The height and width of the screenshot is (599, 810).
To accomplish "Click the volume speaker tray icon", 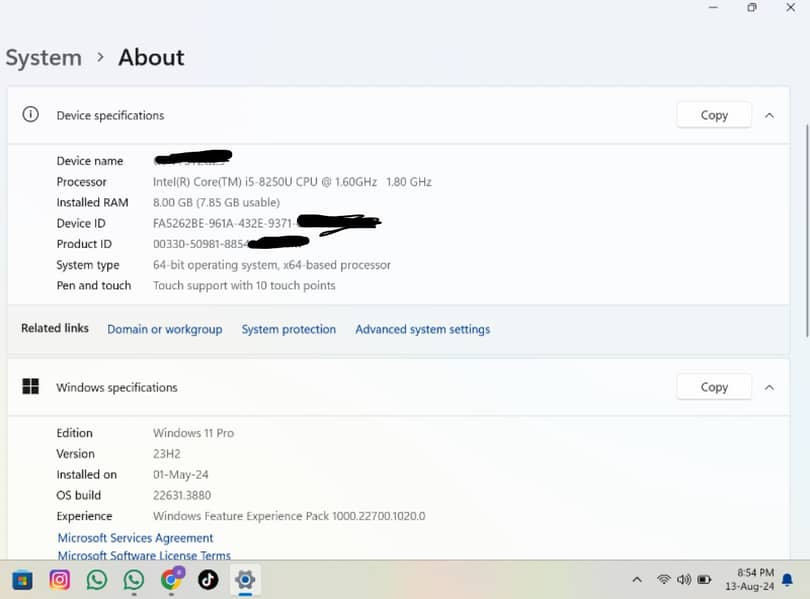I will 684,580.
